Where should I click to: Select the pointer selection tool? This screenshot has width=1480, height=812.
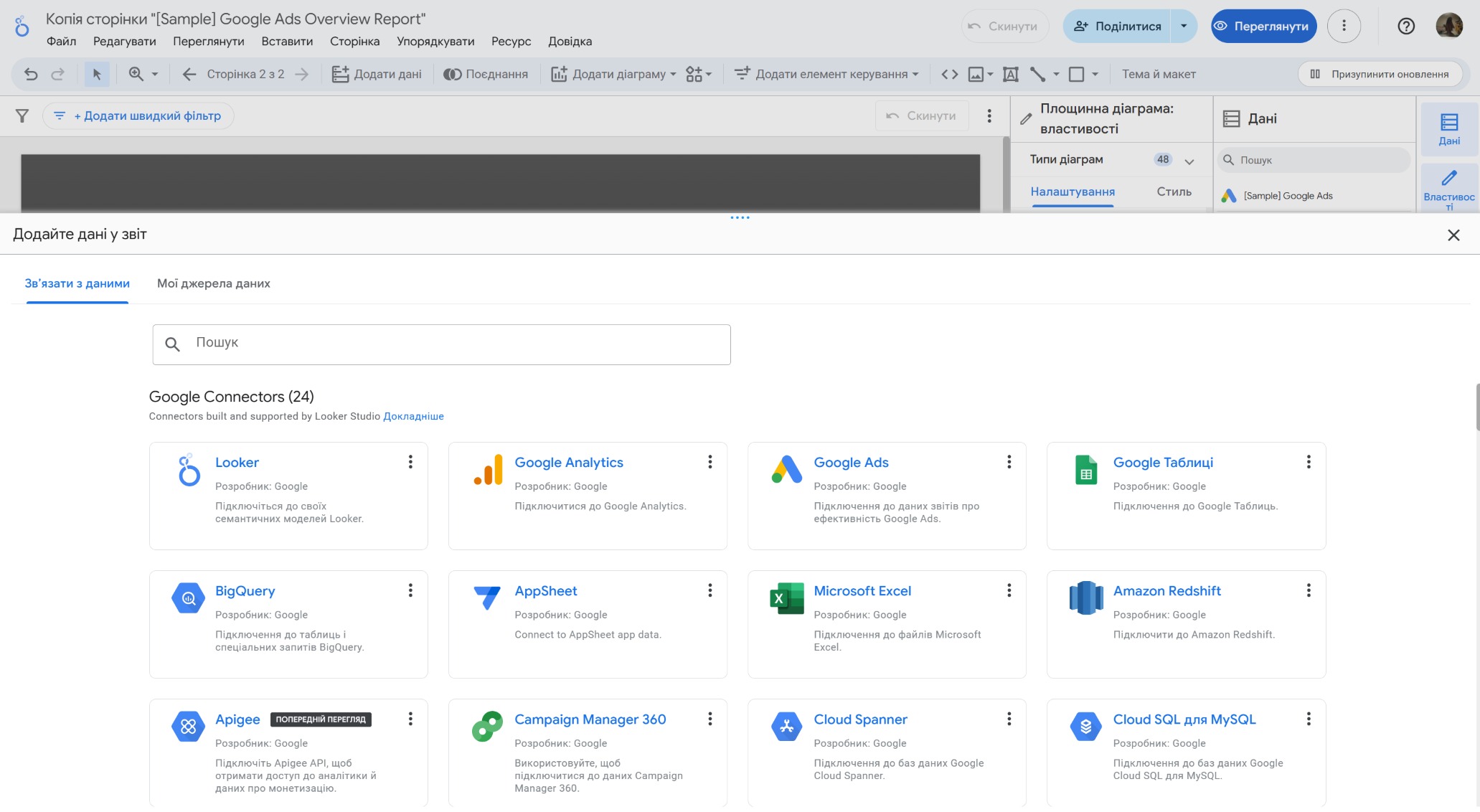click(97, 74)
